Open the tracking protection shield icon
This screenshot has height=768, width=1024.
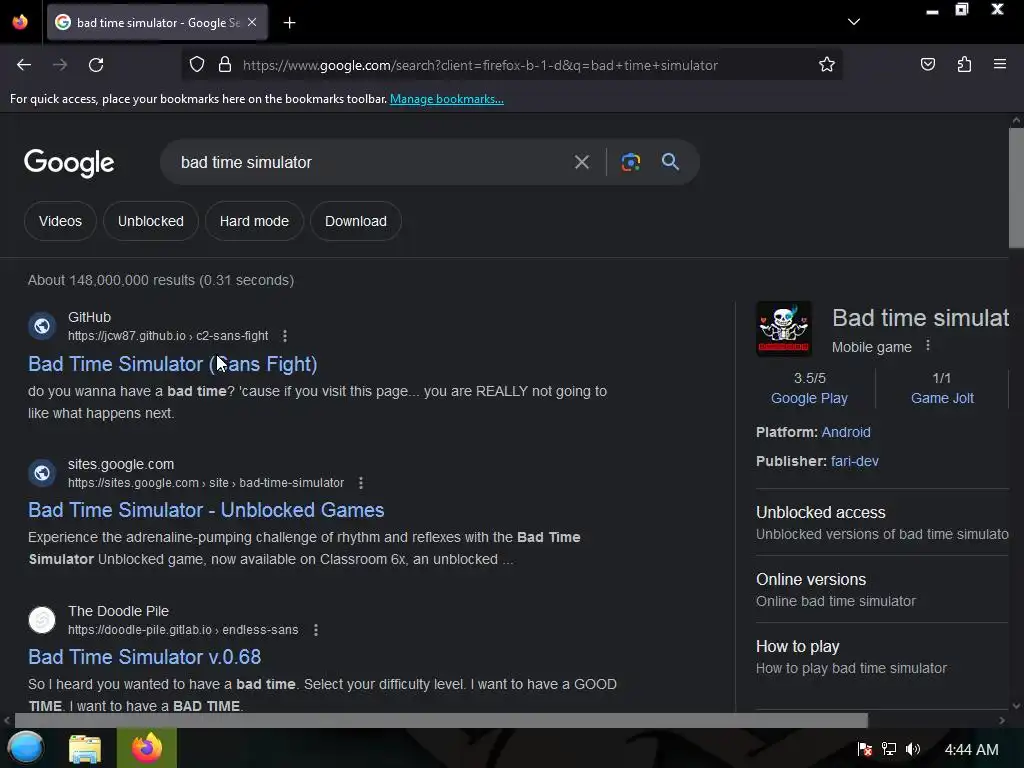point(197,65)
